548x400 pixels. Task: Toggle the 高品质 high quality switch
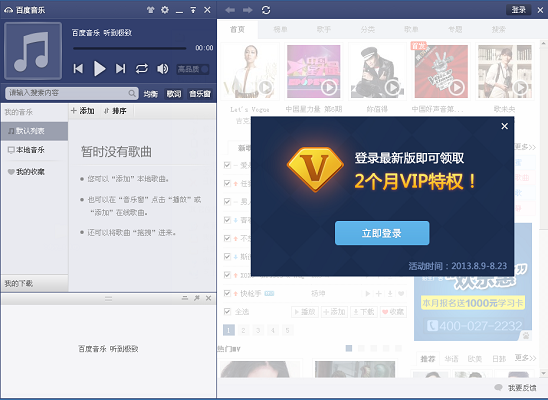click(193, 69)
